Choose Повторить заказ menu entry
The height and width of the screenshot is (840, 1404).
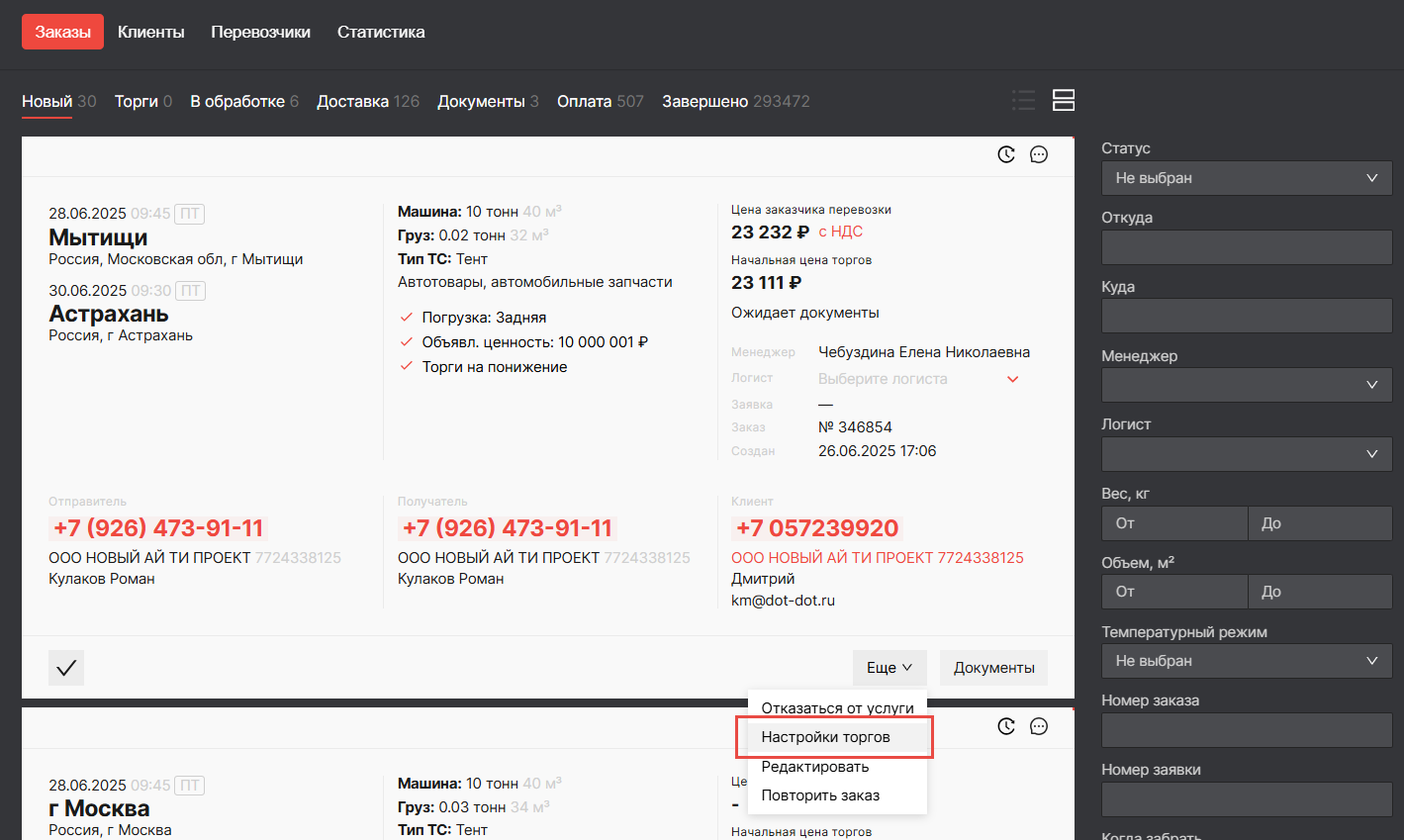(837, 795)
